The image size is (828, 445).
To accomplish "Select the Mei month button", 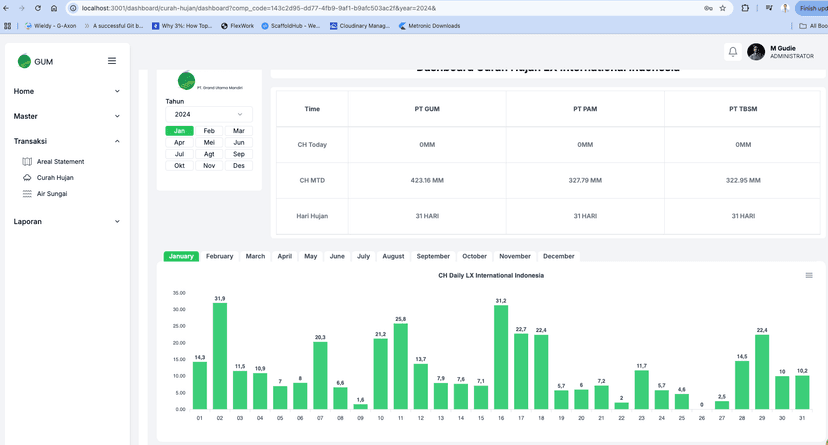I will click(x=209, y=142).
